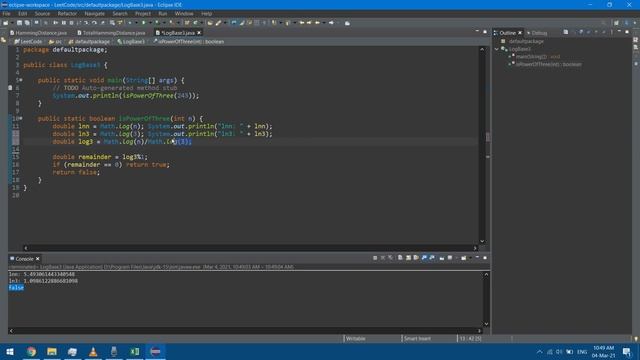
Task: Open the VLC player from taskbar
Action: (x=93, y=352)
